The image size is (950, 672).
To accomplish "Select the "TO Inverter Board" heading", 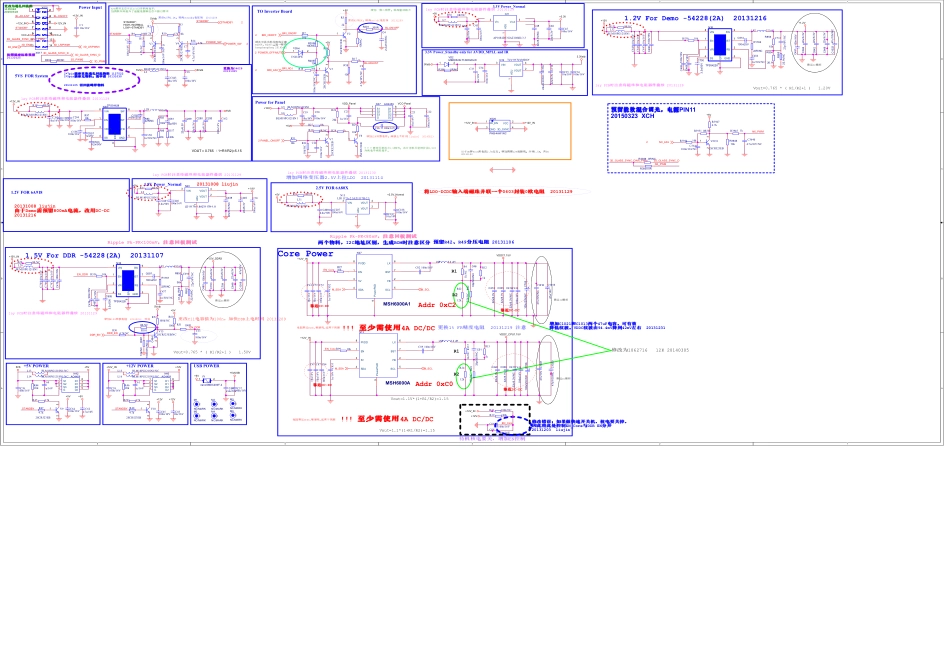I will pyautogui.click(x=274, y=11).
